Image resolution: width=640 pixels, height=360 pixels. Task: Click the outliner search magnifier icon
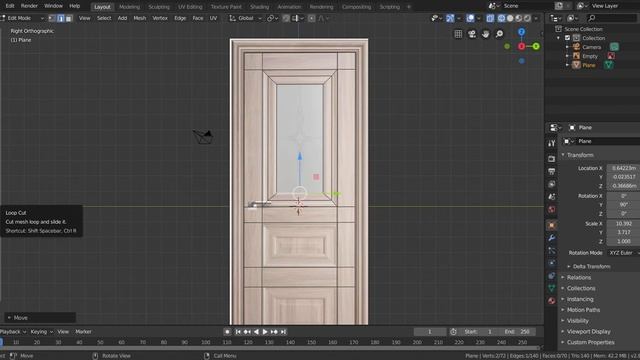tap(591, 18)
